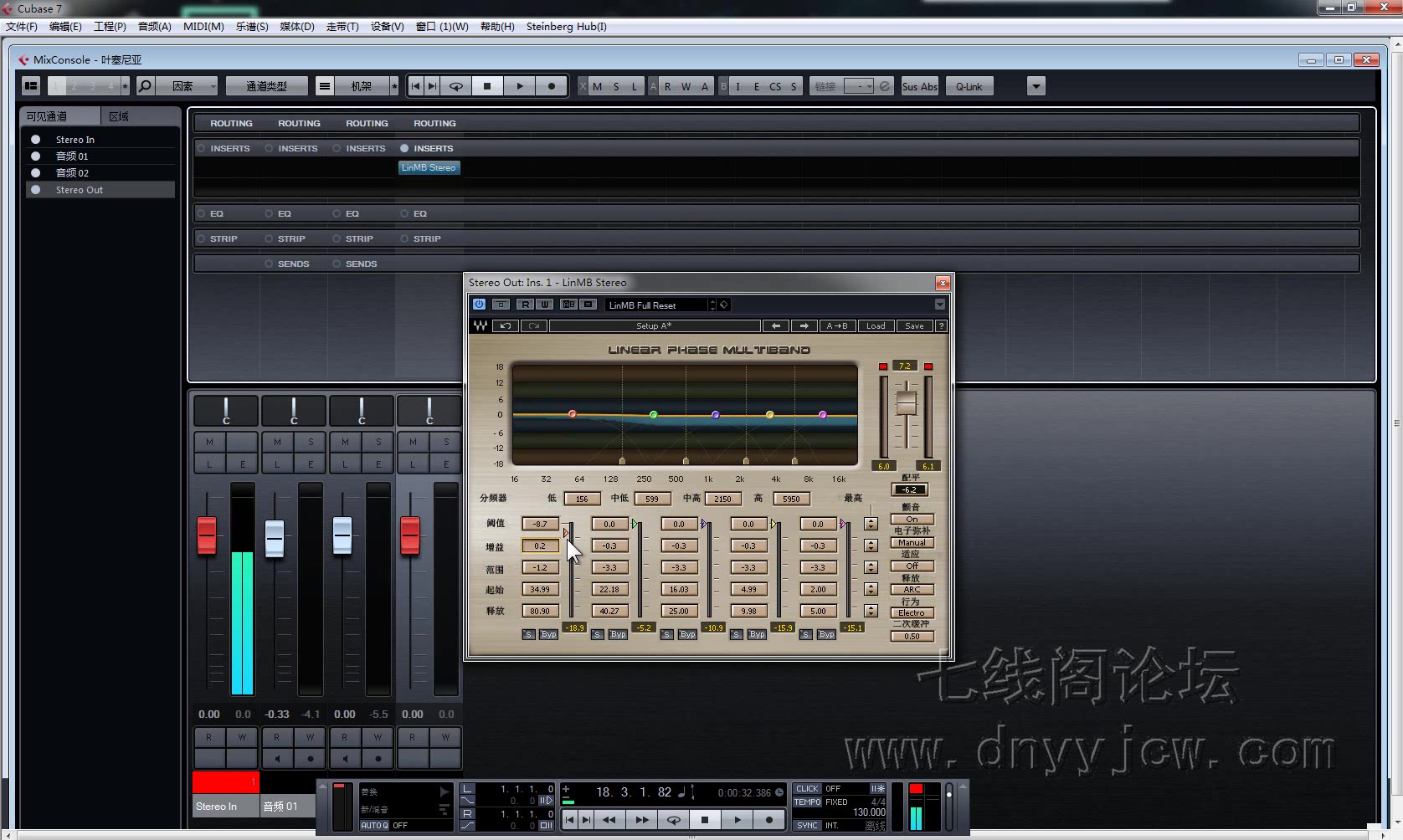Toggle visibility dot of 音频 01 channel
This screenshot has width=1403, height=840.
(36, 156)
